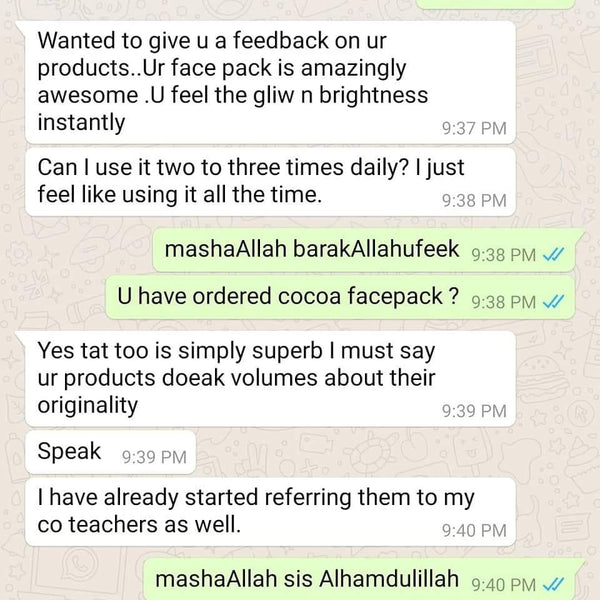
Task: Click the 9:38 PM timestamp on received message
Action: click(x=474, y=201)
